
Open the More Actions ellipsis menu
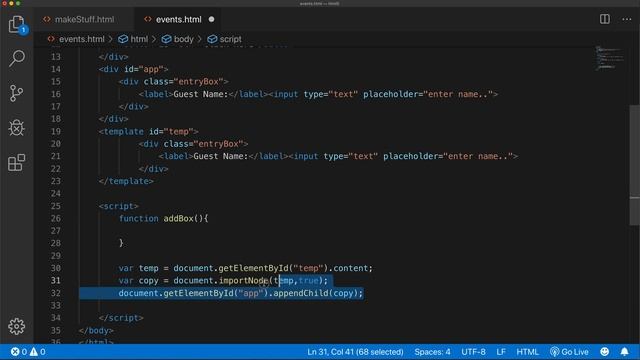627,19
